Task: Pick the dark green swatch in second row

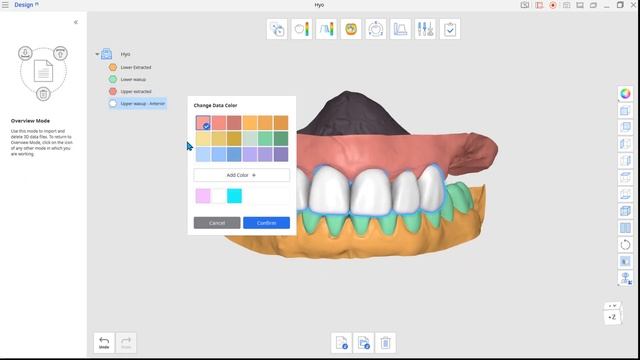Action: (x=281, y=139)
